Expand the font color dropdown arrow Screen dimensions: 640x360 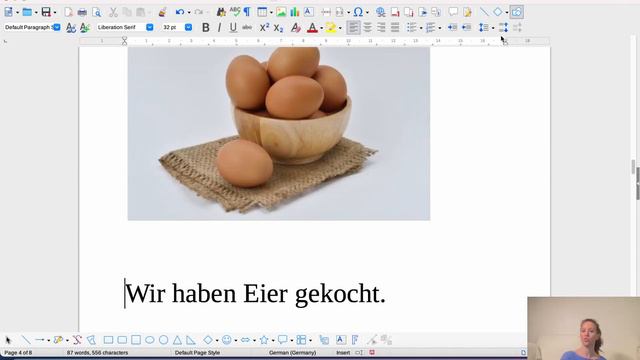321,28
